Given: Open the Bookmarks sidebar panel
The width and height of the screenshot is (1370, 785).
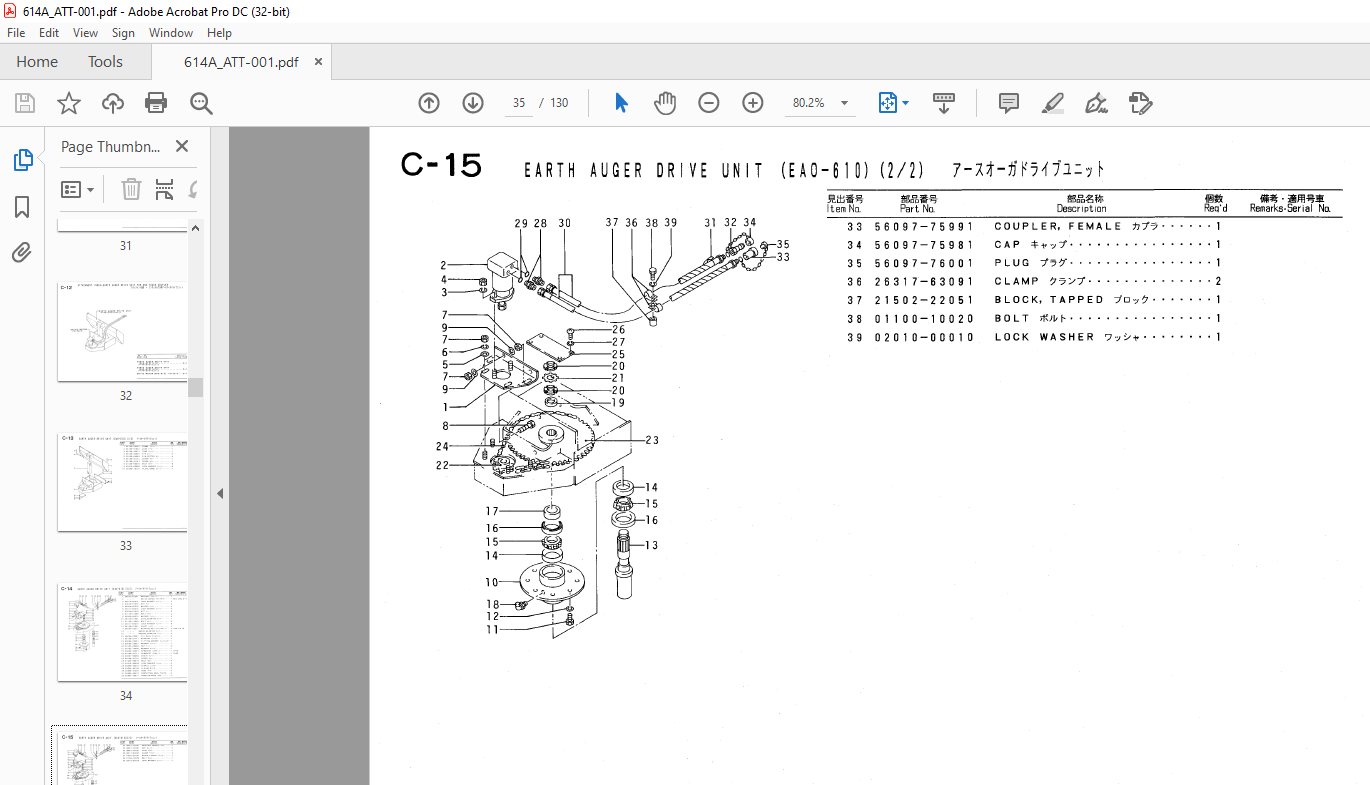Looking at the screenshot, I should [x=22, y=207].
